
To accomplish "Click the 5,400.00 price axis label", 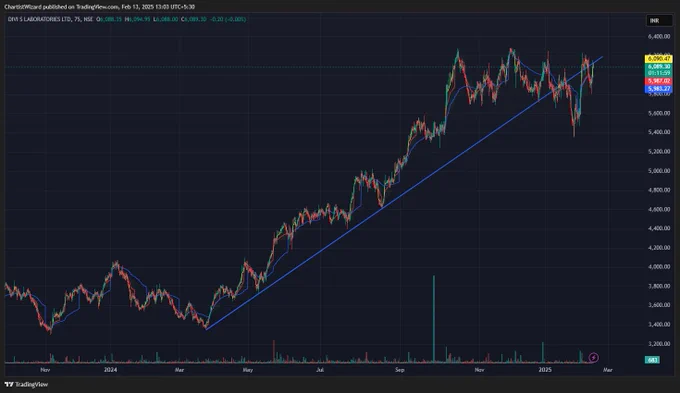I will pos(659,132).
